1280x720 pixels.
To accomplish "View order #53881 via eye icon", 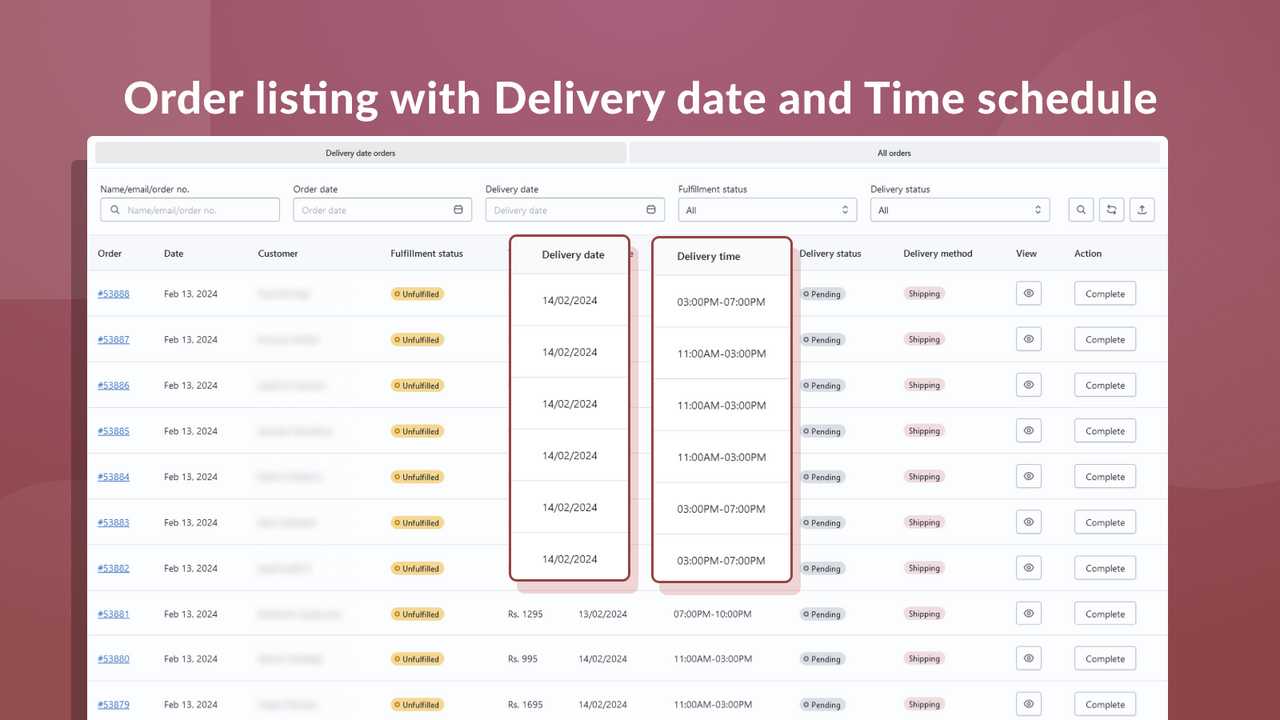I will tap(1028, 614).
